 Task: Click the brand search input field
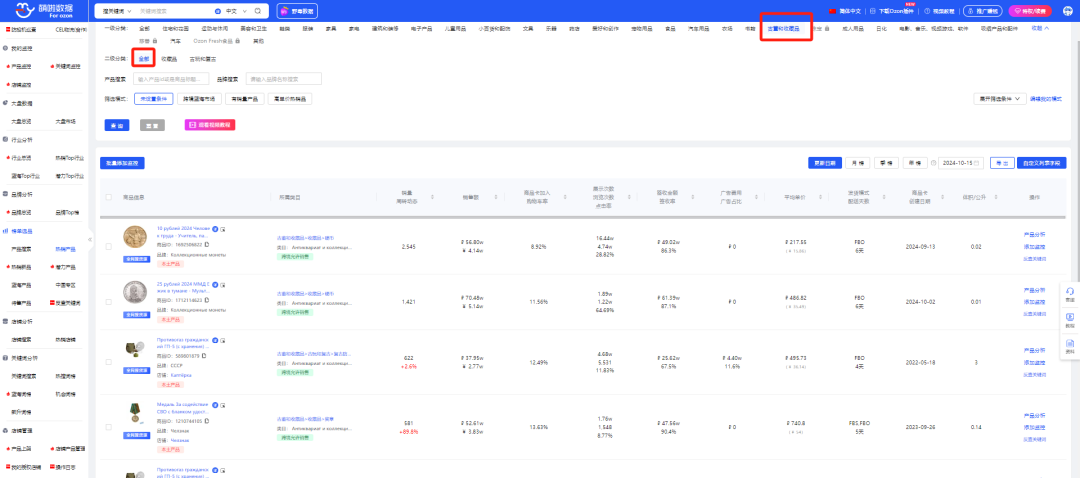coord(283,79)
